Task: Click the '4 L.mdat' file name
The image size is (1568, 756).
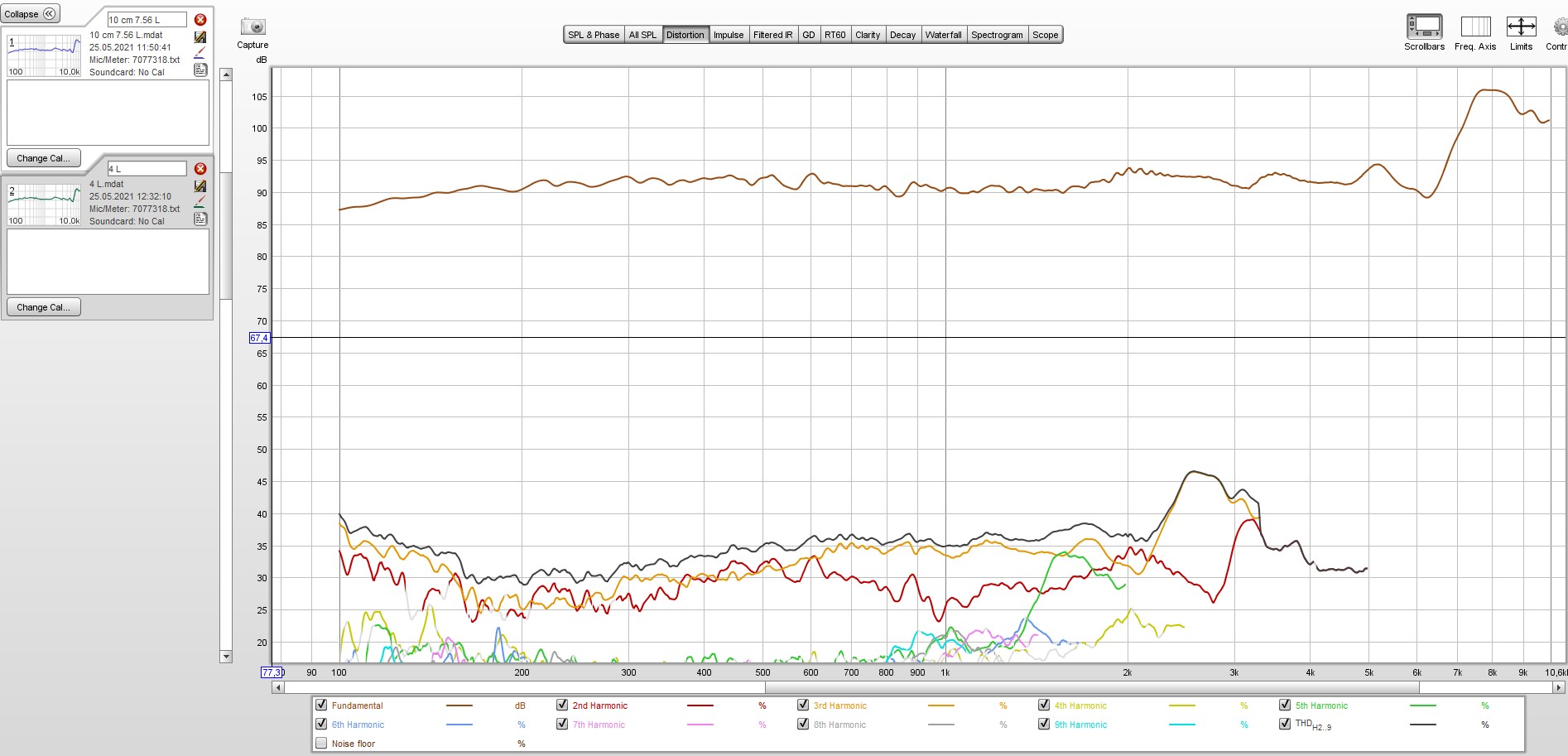Action: tap(107, 184)
